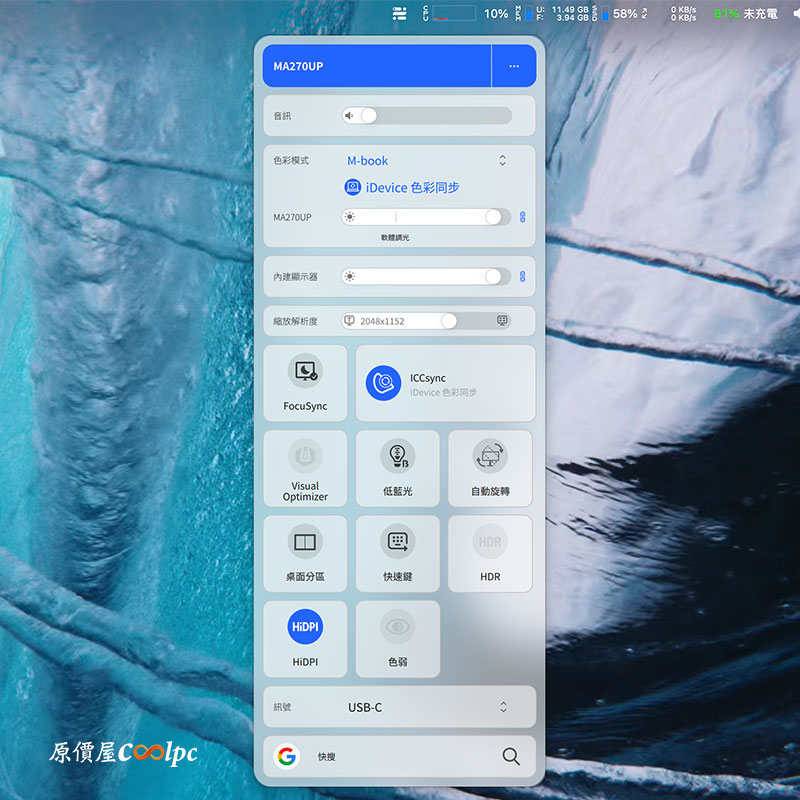Screen dimensions: 800x800
Task: Select the MA270UP monitor header
Action: coord(376,66)
